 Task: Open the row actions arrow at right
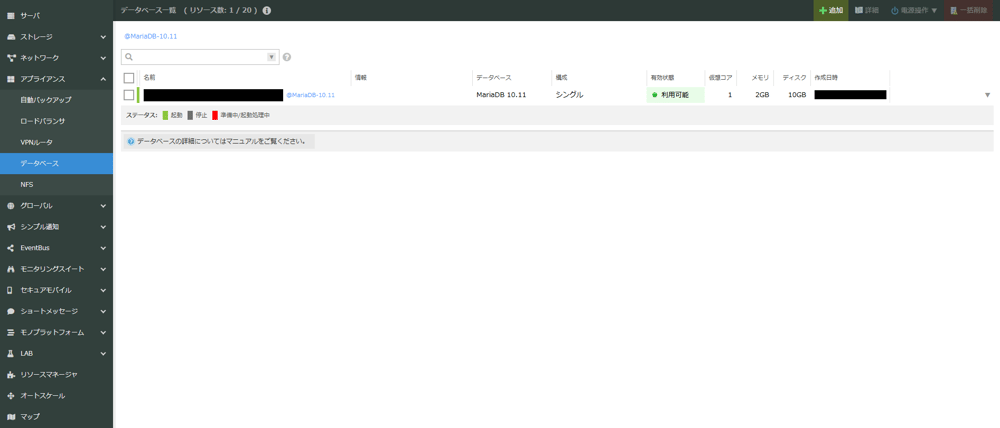pyautogui.click(x=987, y=95)
